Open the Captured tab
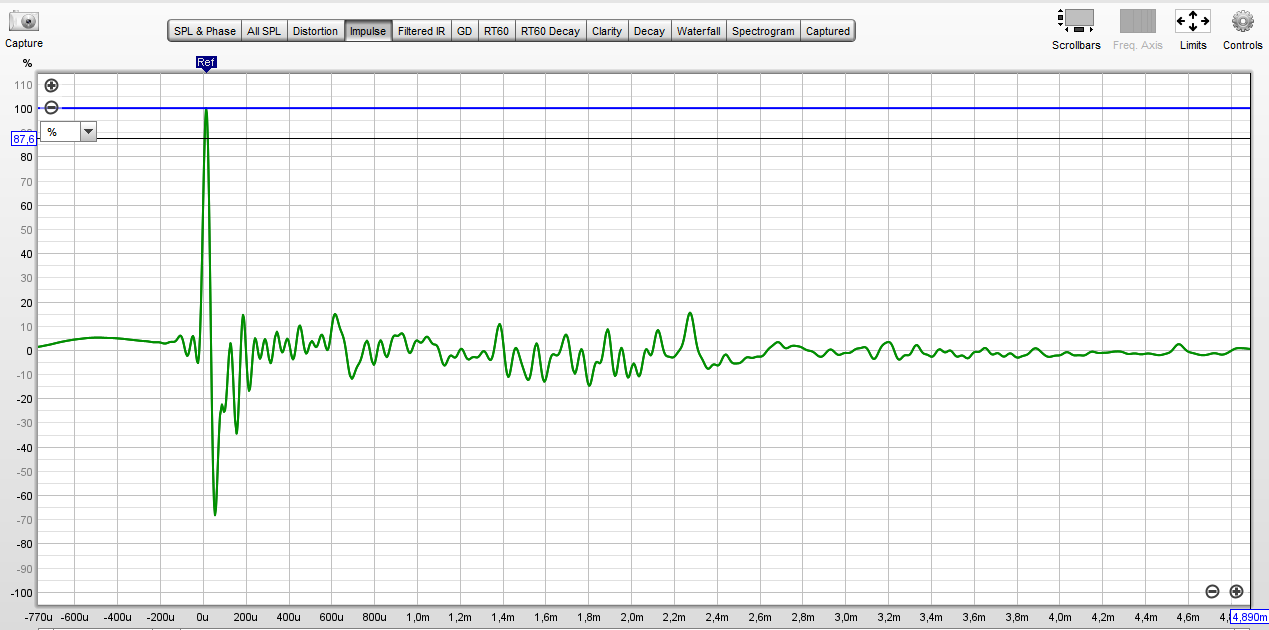The height and width of the screenshot is (630, 1269). (x=828, y=31)
